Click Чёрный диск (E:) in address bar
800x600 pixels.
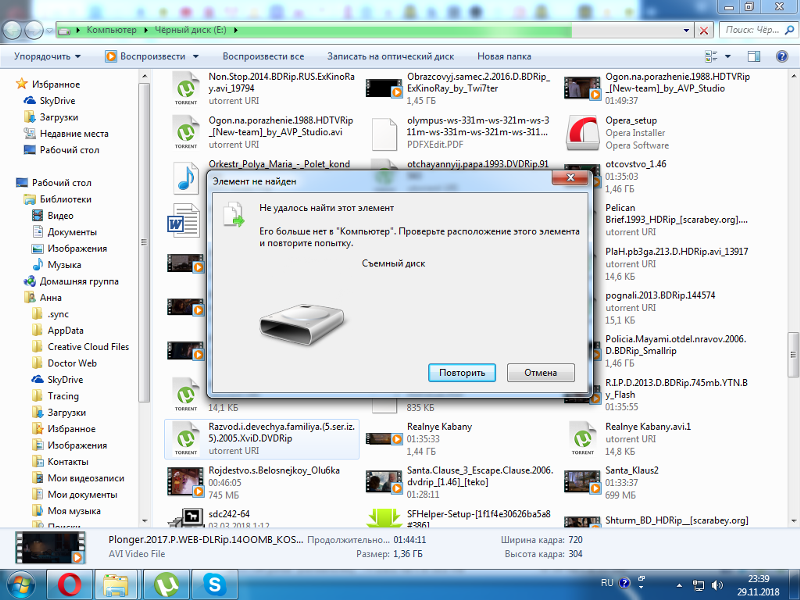click(190, 30)
